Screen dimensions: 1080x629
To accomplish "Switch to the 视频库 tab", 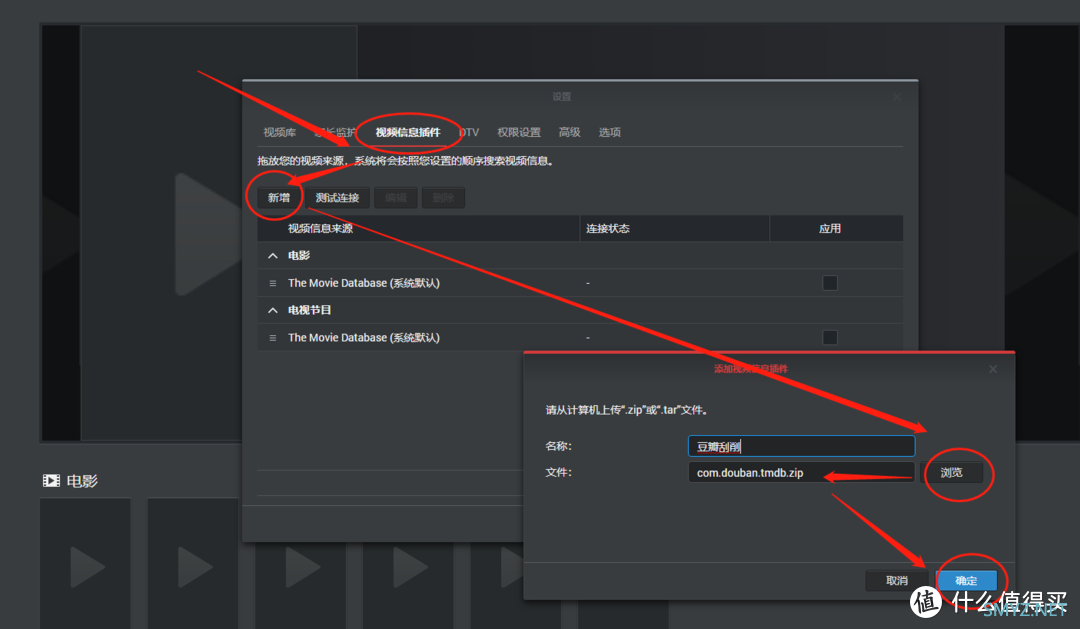I will 280,132.
